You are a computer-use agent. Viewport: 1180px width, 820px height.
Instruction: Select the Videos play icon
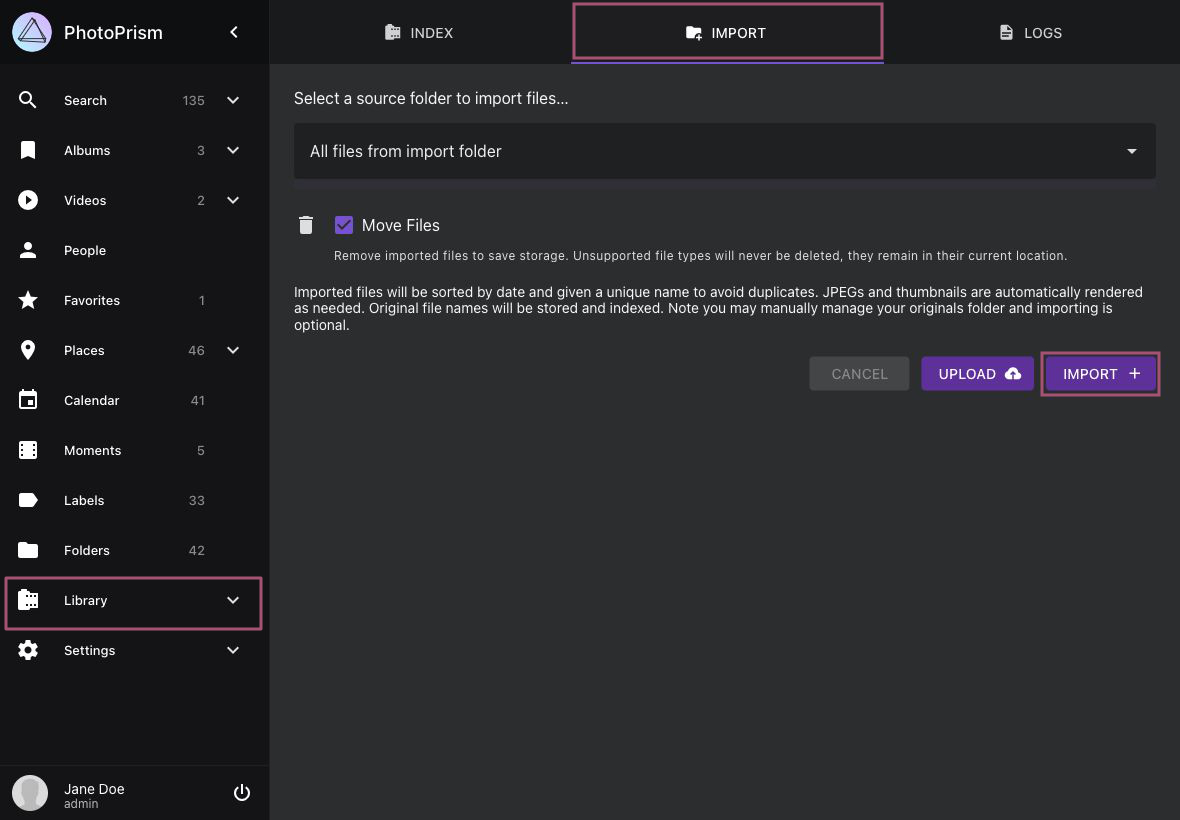27,199
